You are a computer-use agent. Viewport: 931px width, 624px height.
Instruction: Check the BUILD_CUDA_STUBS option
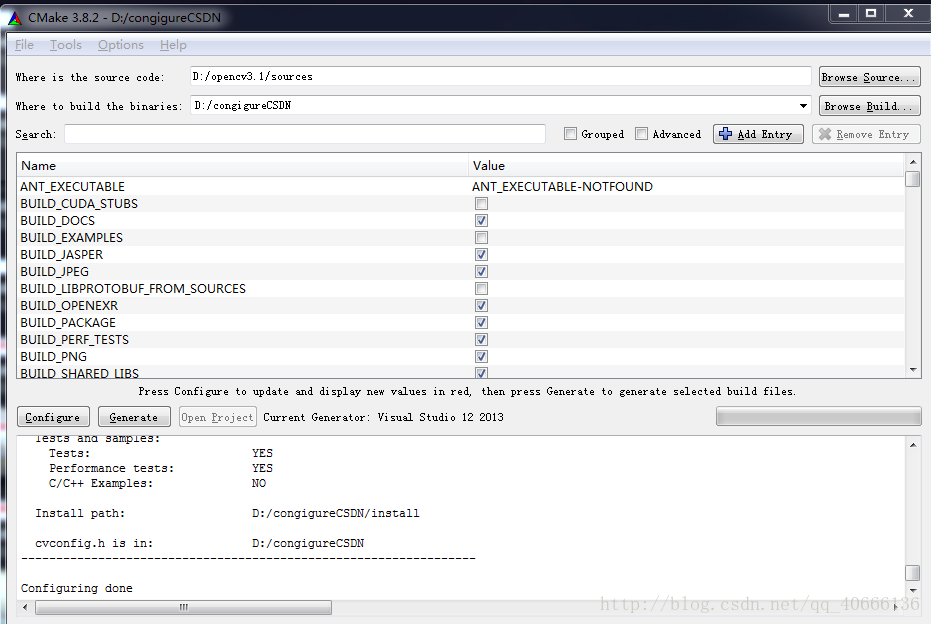tap(481, 204)
